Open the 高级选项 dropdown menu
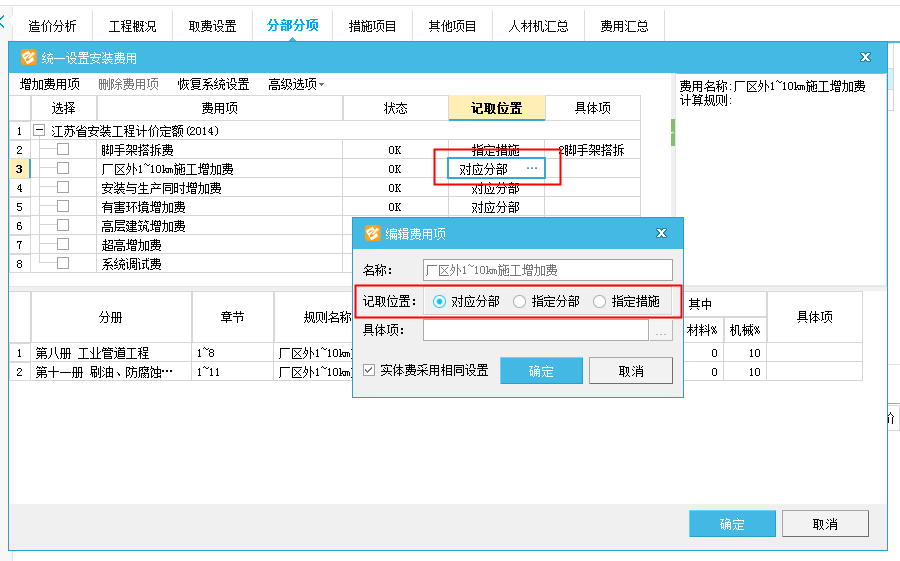 click(x=295, y=85)
